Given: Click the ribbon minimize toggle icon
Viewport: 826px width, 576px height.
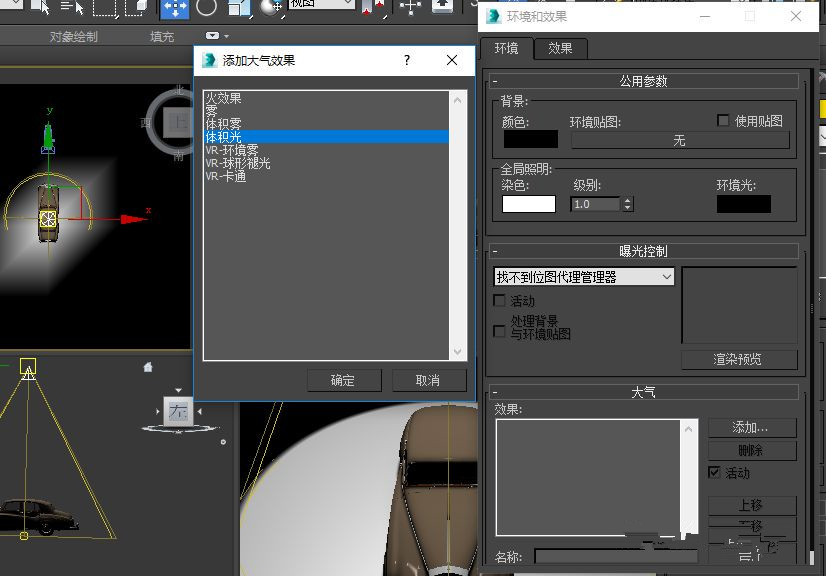Looking at the screenshot, I should (212, 36).
